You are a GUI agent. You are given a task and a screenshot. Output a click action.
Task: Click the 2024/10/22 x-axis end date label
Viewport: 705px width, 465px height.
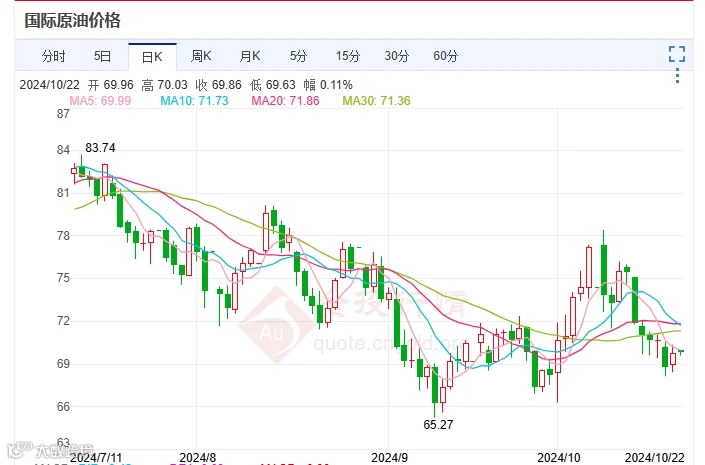(x=655, y=458)
